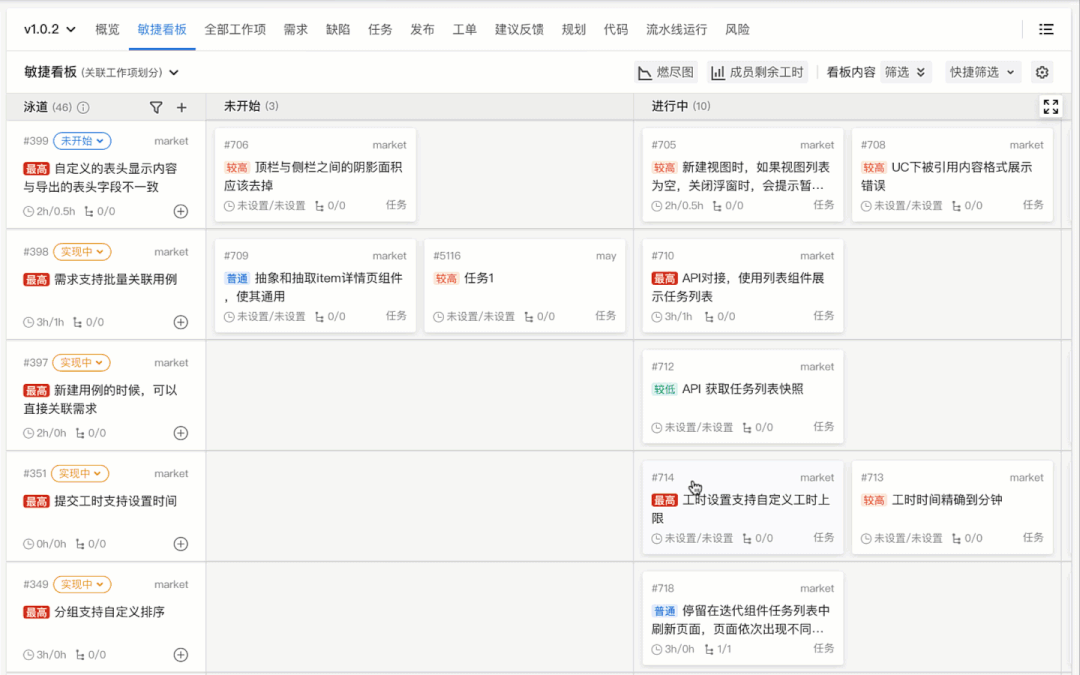Screen dimensions: 1080x675
Task: Click the swimlane filter funnel icon
Action: pyautogui.click(x=156, y=107)
